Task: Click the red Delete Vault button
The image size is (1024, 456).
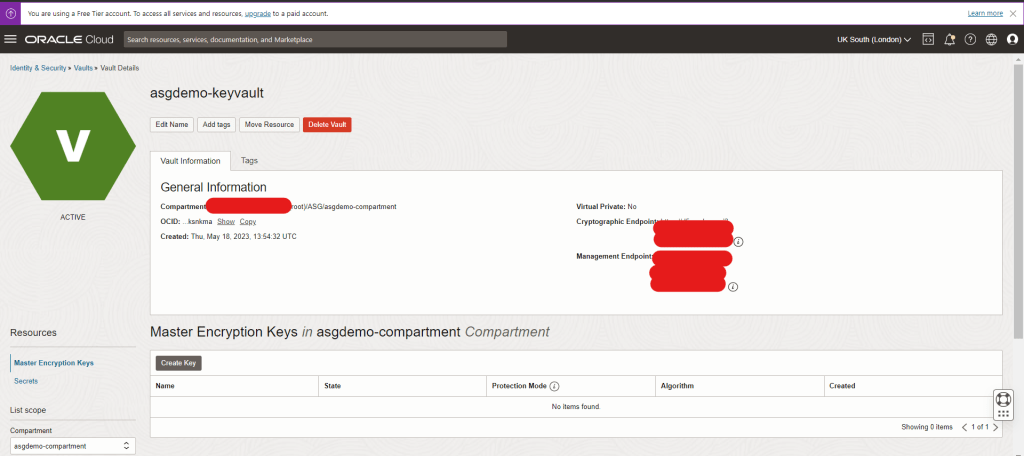Action: [x=327, y=124]
